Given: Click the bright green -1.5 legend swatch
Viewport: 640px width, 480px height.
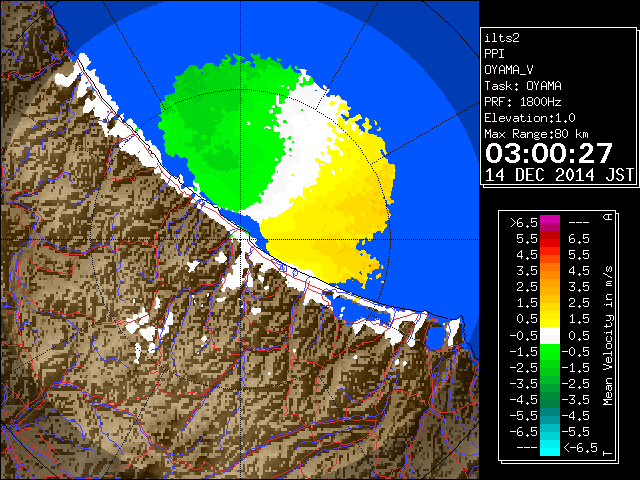Looking at the screenshot, I should point(550,352).
